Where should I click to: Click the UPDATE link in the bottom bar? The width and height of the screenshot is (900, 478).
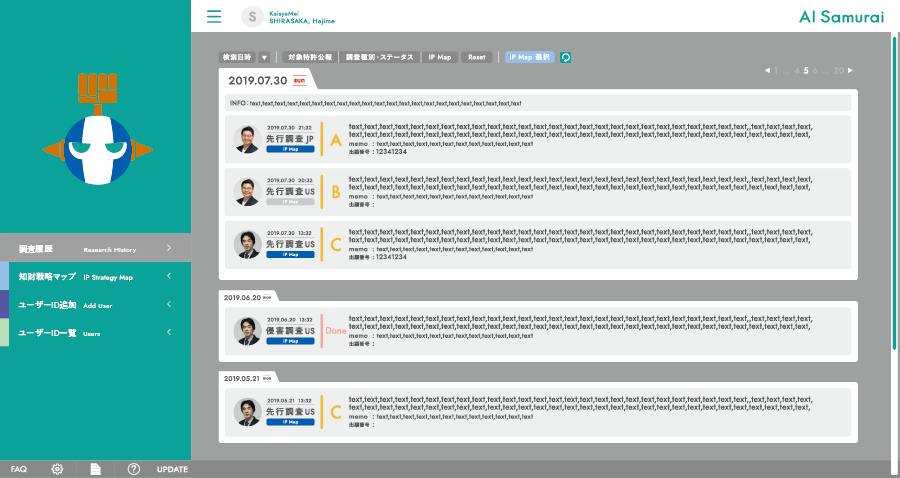[x=172, y=469]
